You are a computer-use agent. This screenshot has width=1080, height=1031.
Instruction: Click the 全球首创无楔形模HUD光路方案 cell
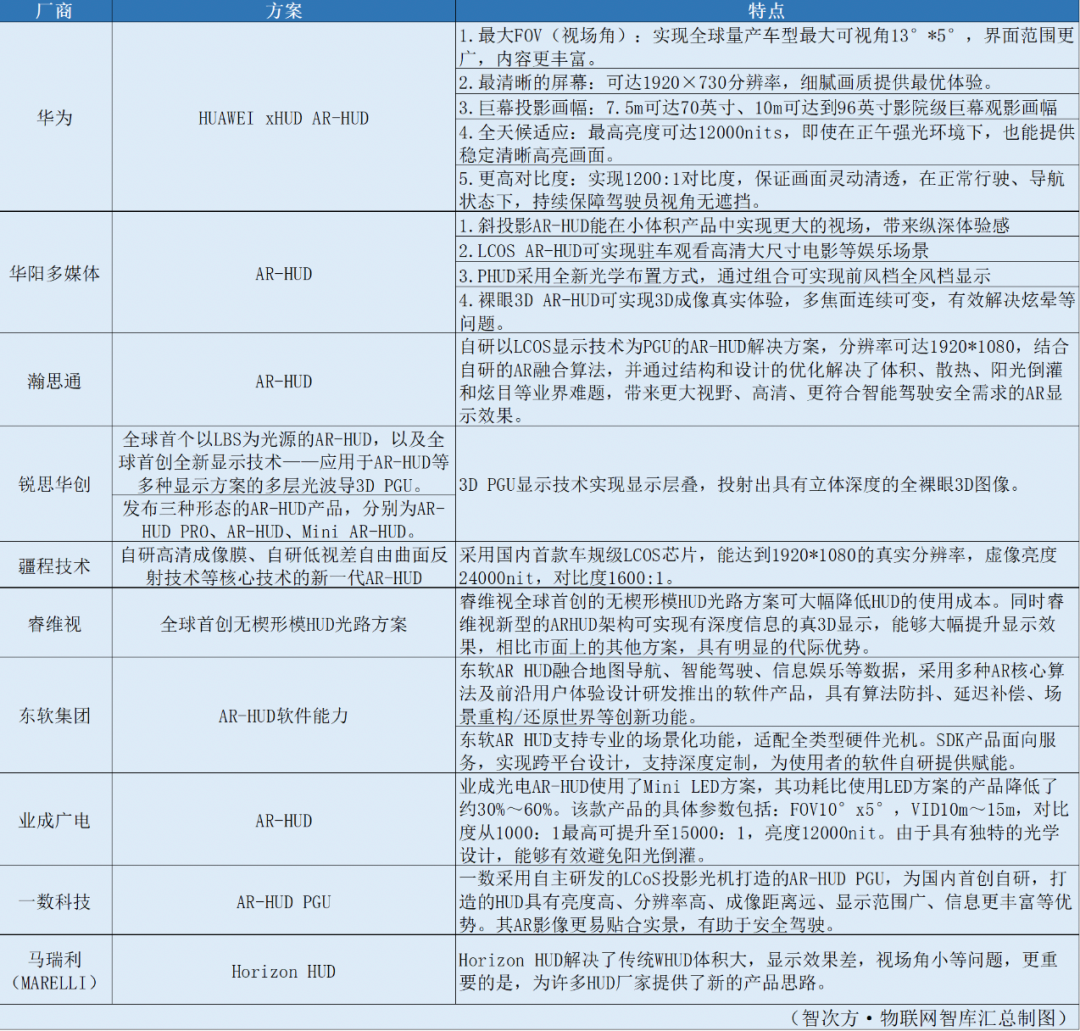(283, 623)
